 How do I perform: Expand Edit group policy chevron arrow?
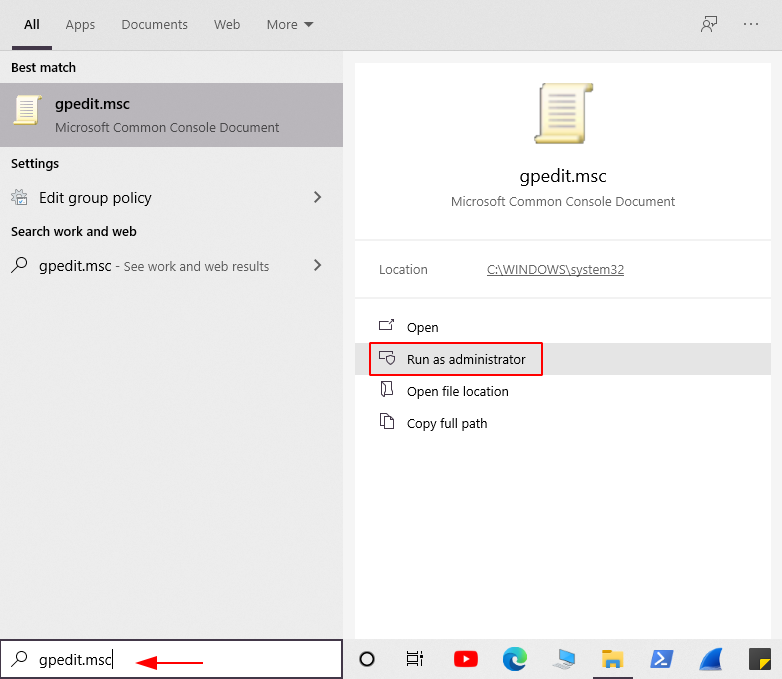coord(317,198)
